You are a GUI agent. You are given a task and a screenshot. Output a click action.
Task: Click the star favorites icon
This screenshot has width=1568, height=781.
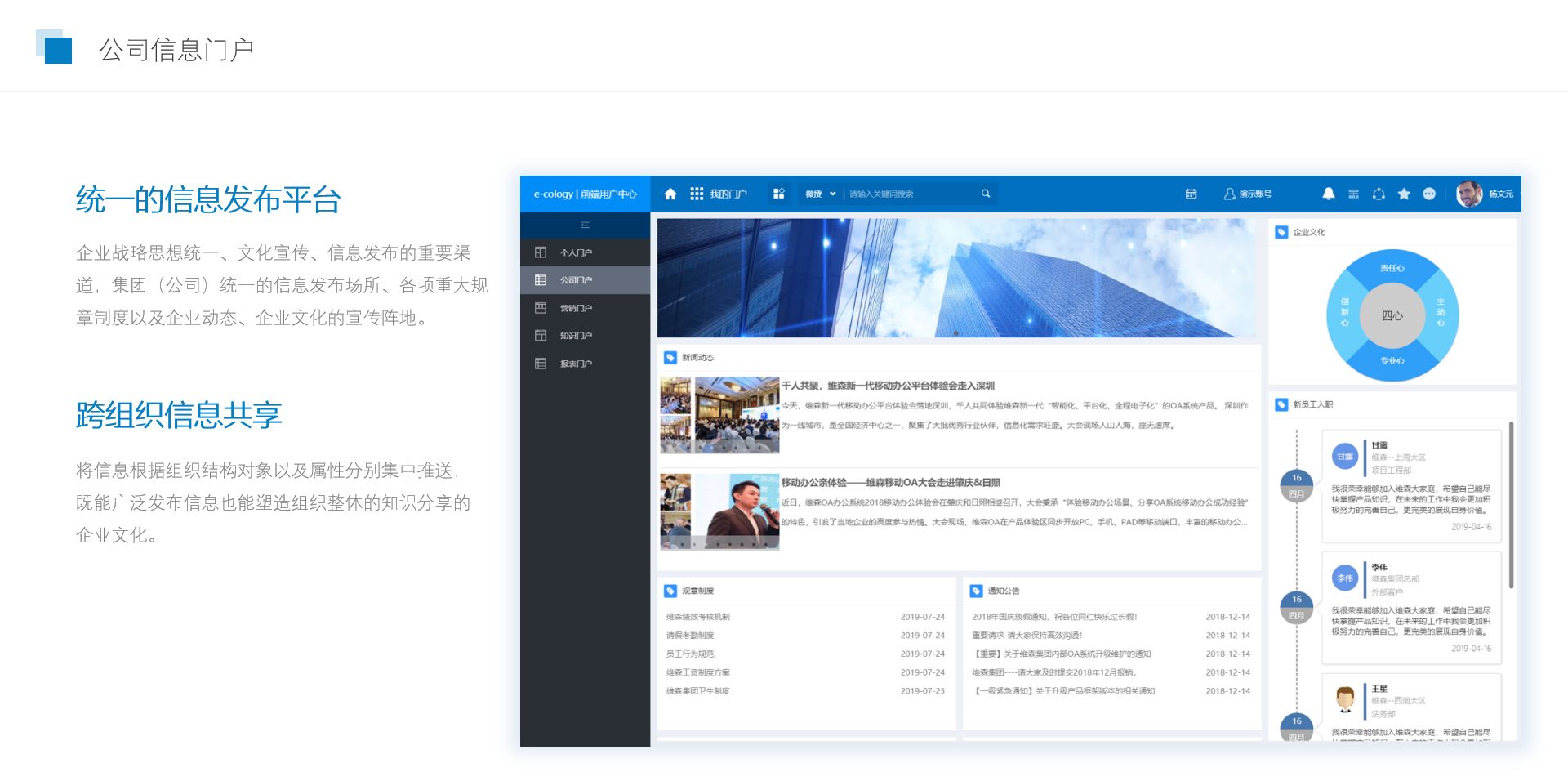[1404, 194]
